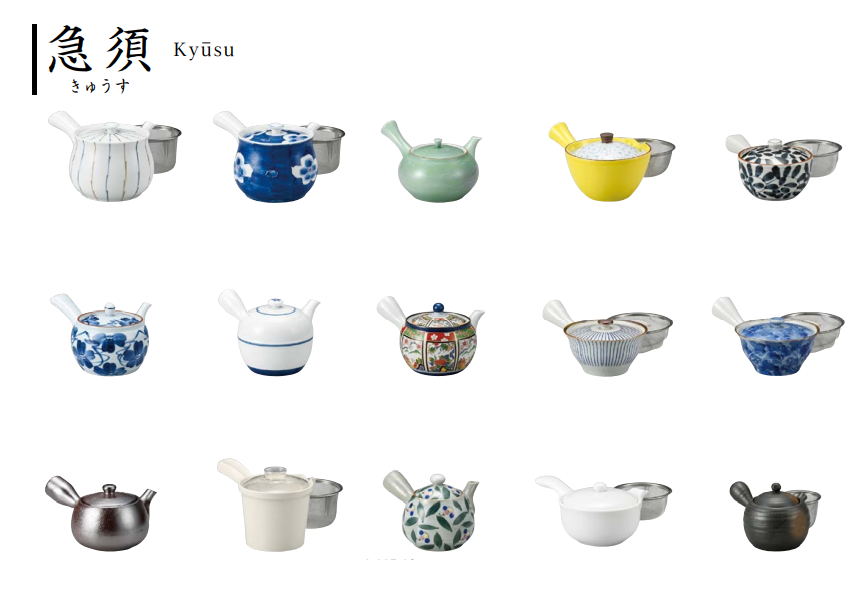Click the blue floral bowl teapot with mesh strainer
The height and width of the screenshot is (604, 859).
(778, 336)
